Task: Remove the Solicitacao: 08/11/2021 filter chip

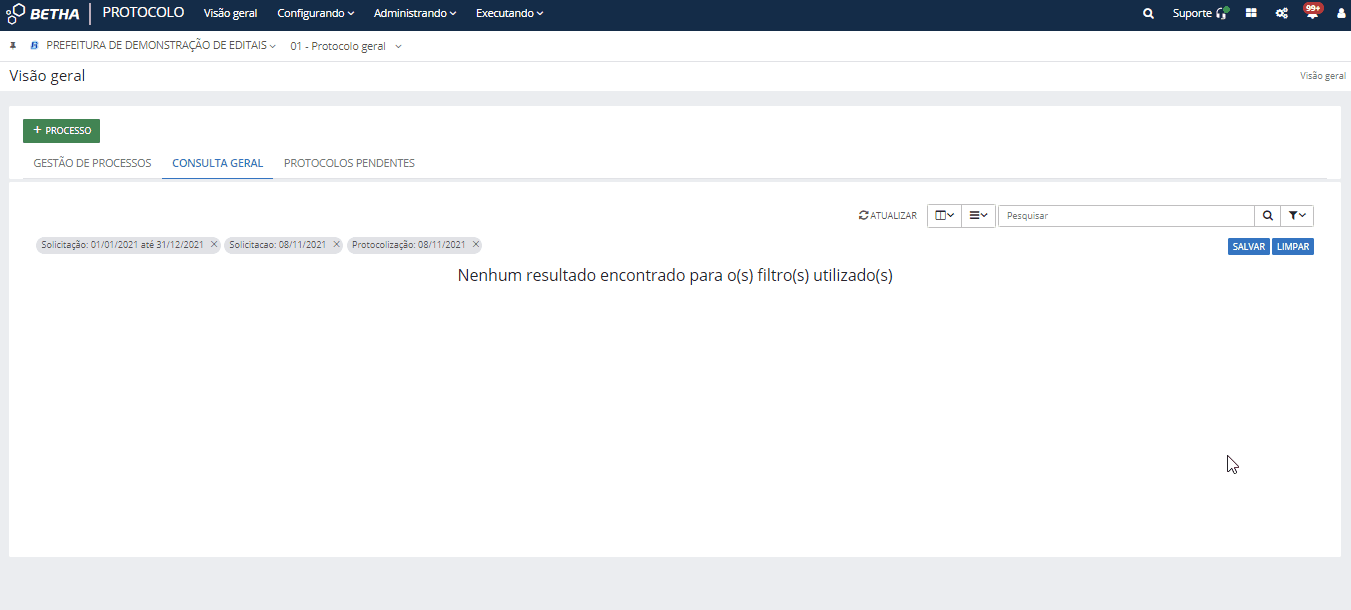Action: tap(336, 245)
